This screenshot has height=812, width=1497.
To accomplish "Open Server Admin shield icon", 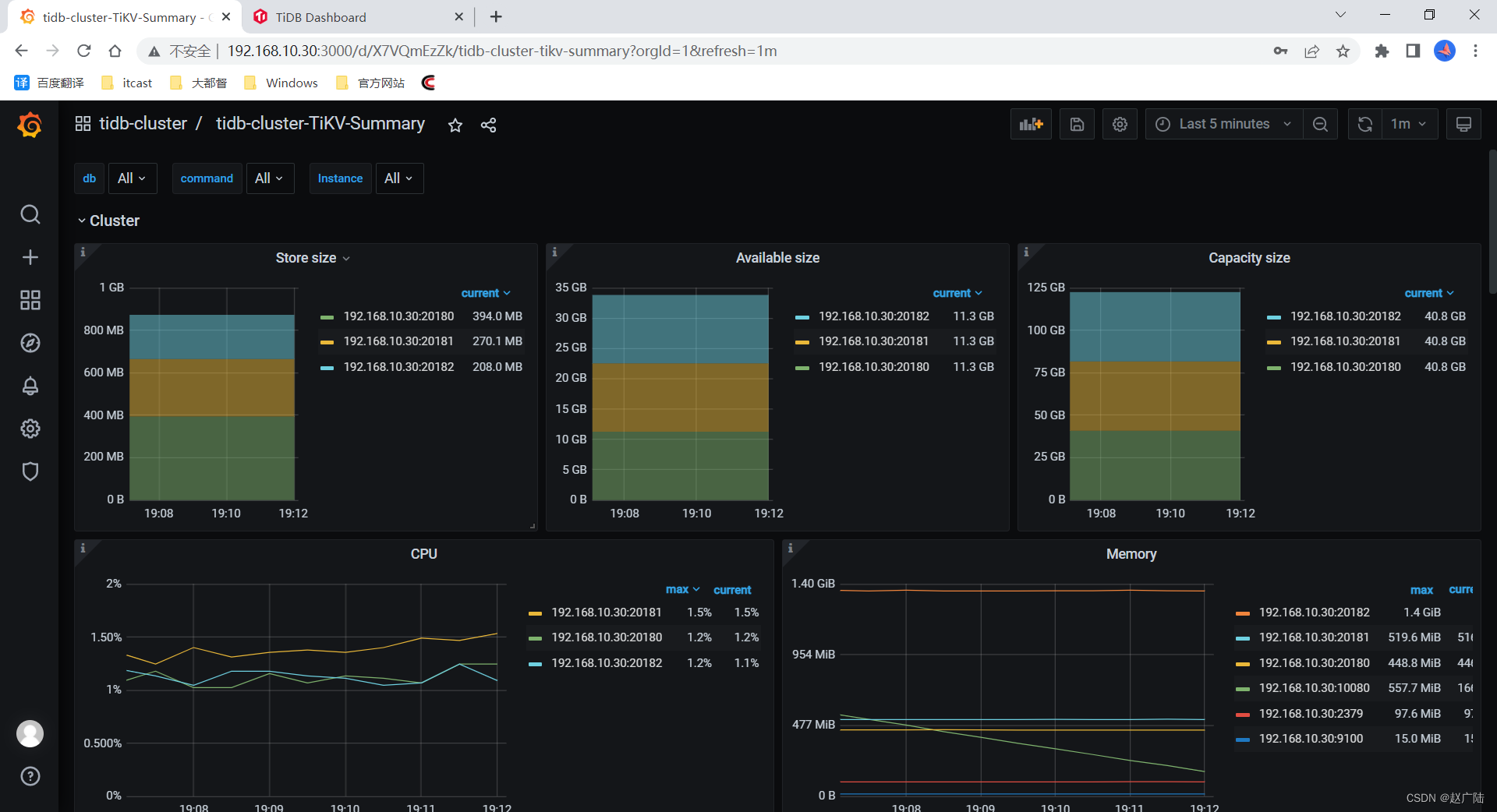I will point(30,471).
